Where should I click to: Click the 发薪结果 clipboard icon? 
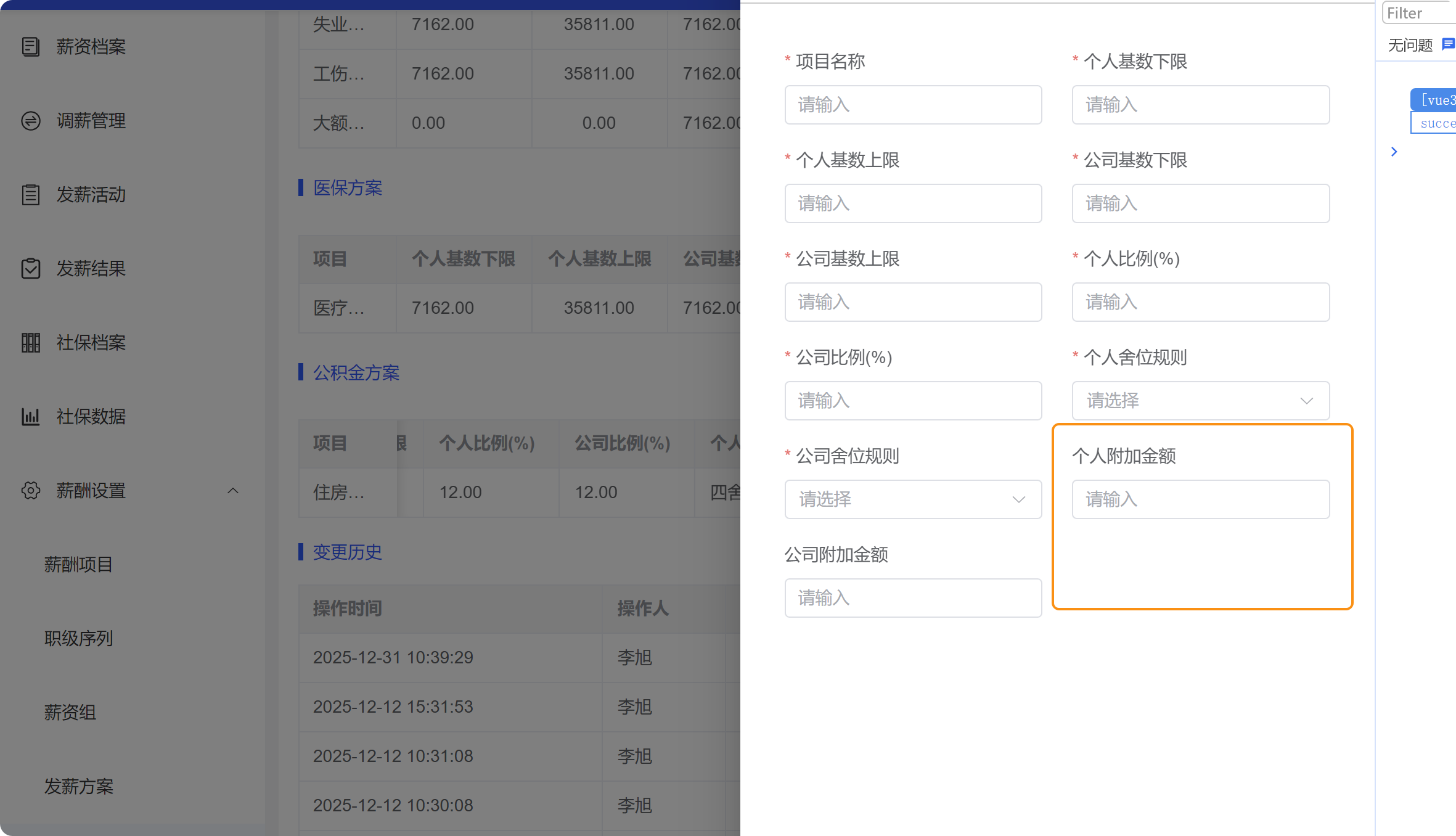31,269
